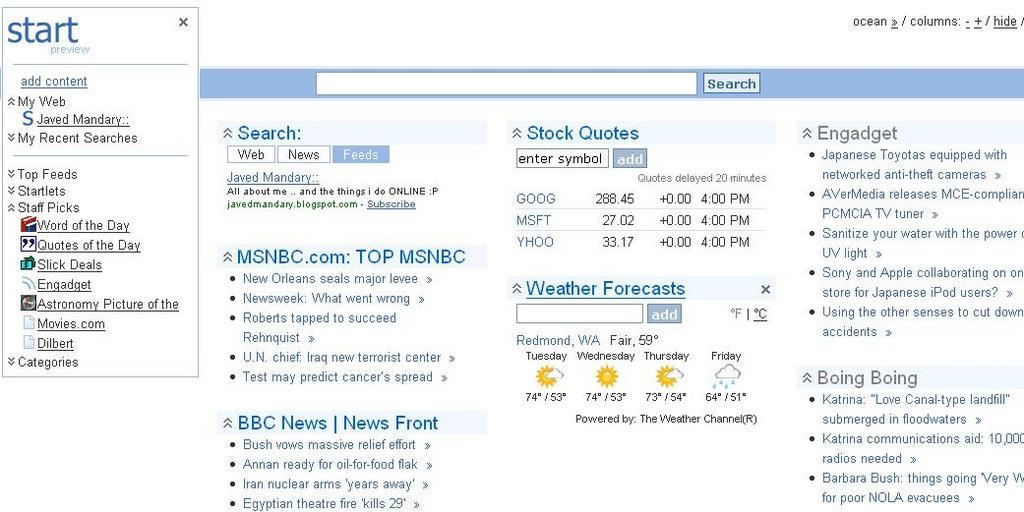Image resolution: width=1024 pixels, height=512 pixels.
Task: Open the Word of the Day feed icon
Action: [x=28, y=225]
